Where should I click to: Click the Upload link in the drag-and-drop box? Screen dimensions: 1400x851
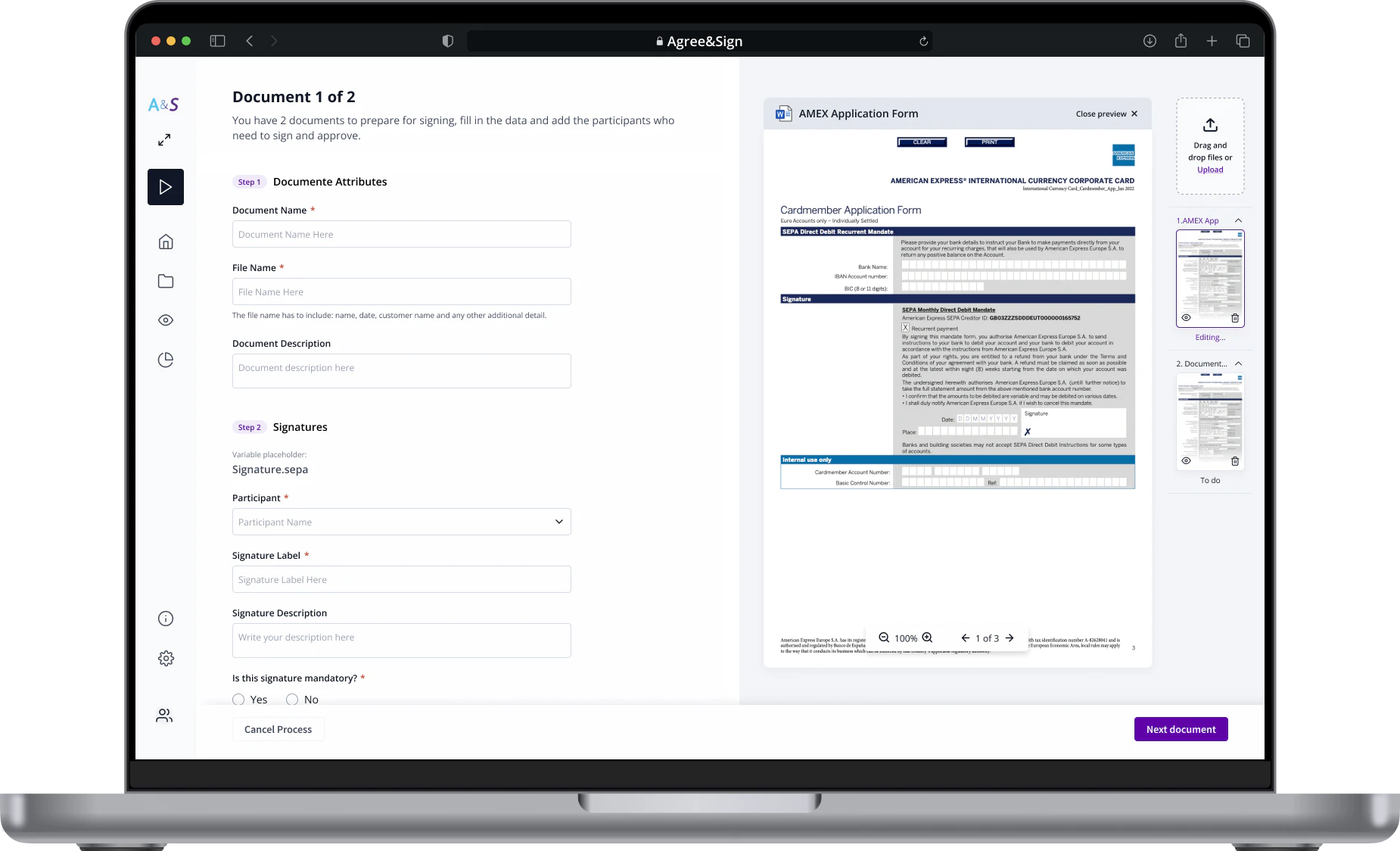click(x=1209, y=170)
